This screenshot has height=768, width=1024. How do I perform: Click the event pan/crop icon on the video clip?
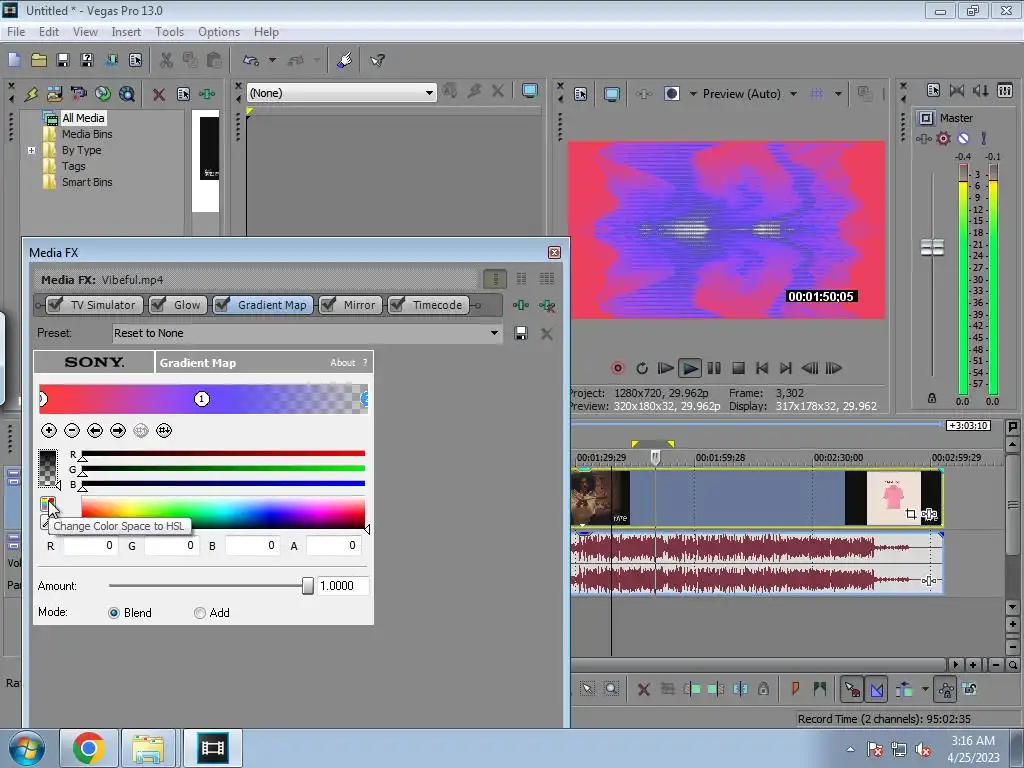[x=910, y=515]
